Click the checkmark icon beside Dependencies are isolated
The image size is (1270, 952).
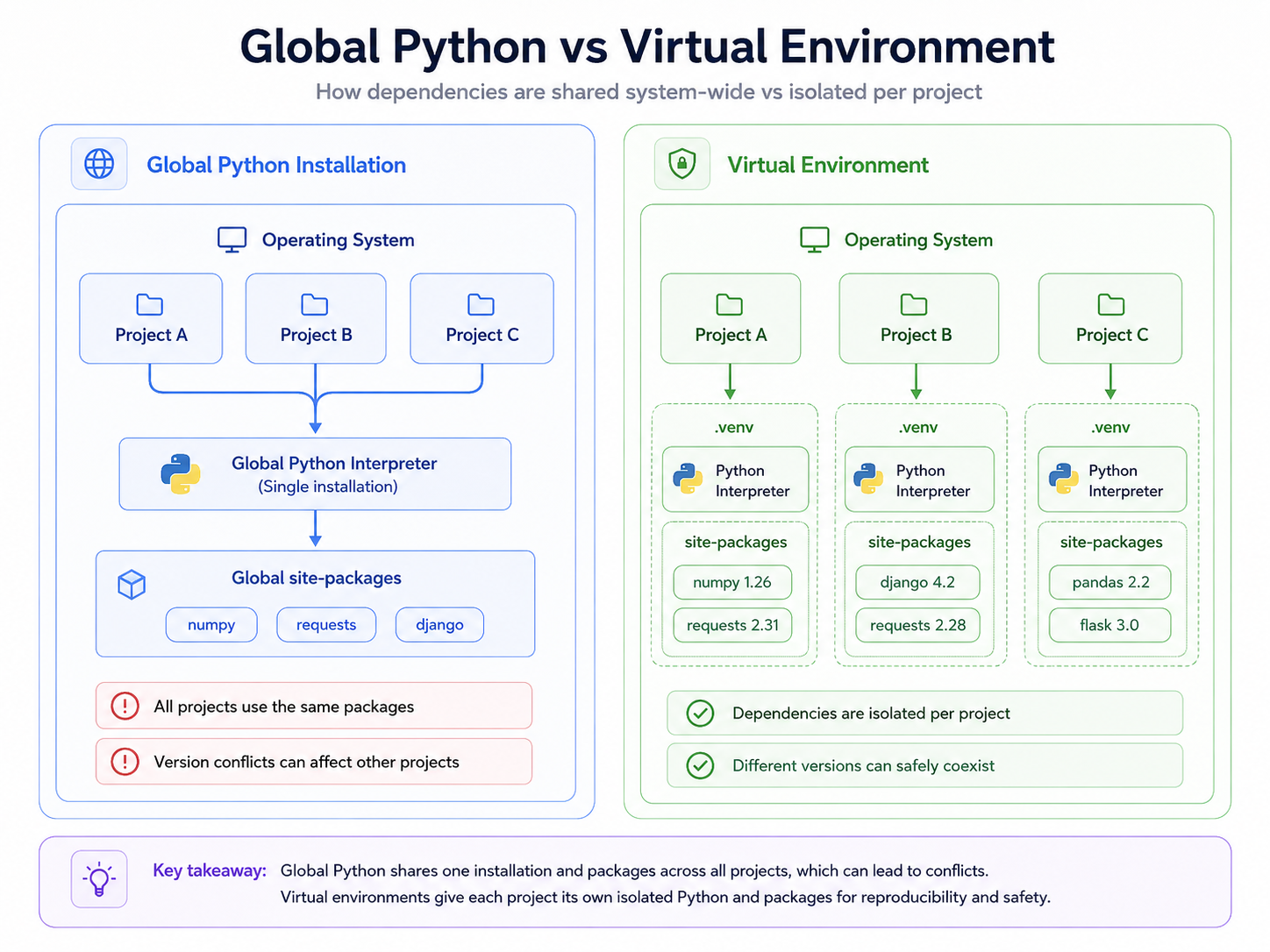tap(700, 714)
